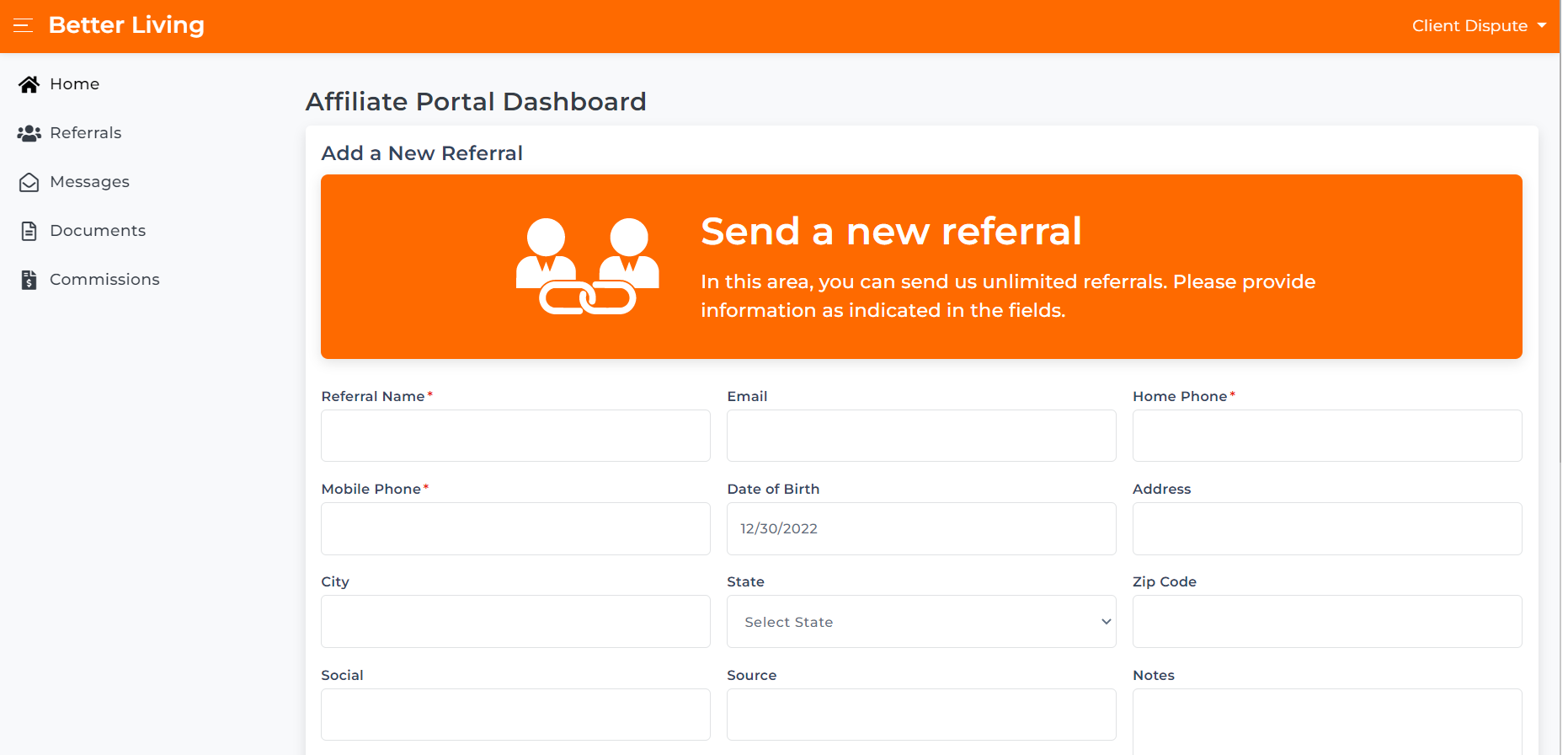Click the Better Living brand link
The image size is (1568, 755).
click(126, 25)
